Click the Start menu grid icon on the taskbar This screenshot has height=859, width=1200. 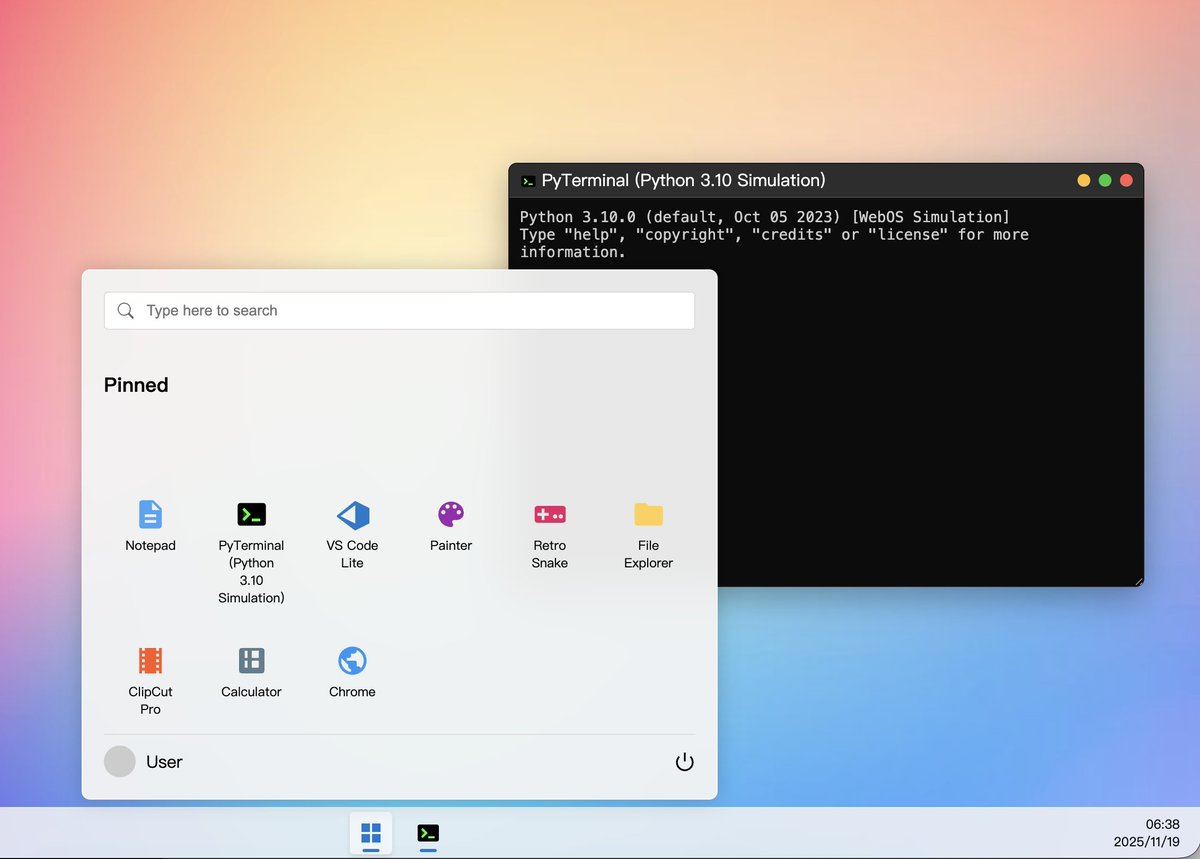(371, 833)
